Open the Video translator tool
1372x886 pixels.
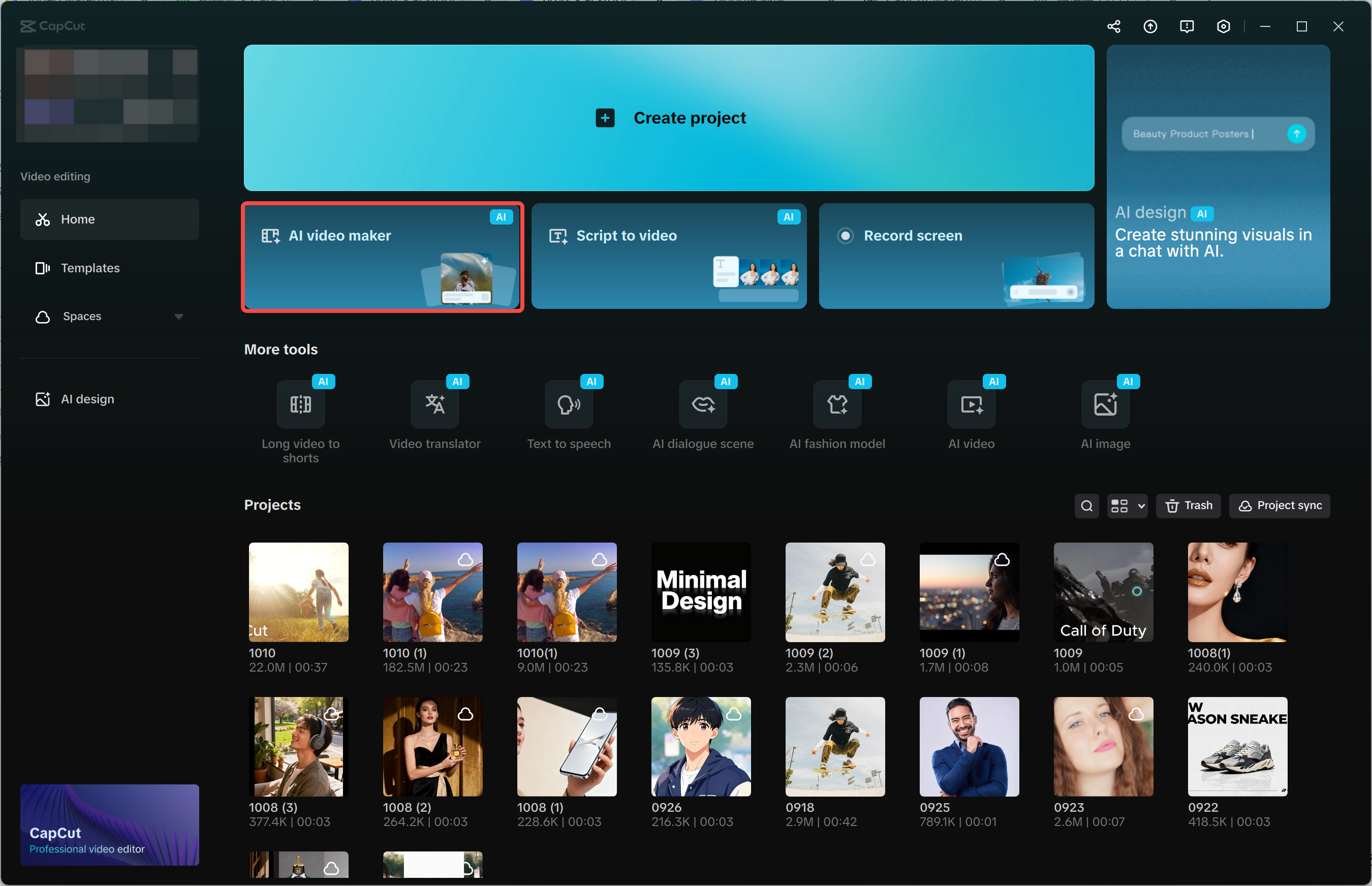(x=434, y=404)
